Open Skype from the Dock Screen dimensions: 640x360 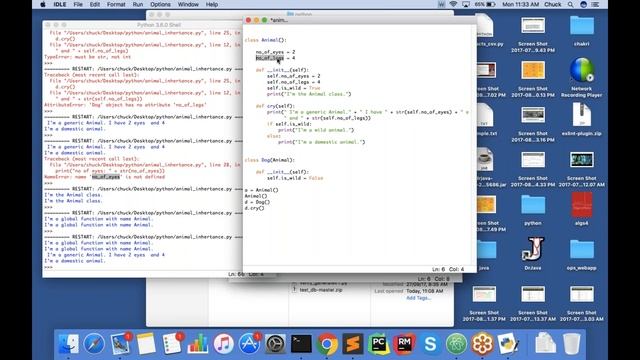pos(430,344)
